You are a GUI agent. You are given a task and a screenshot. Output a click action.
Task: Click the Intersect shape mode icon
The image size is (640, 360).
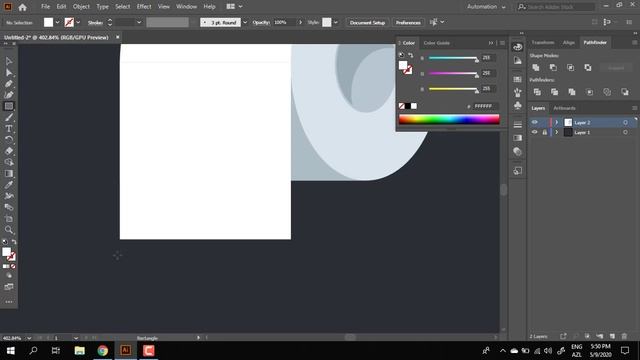(570, 67)
